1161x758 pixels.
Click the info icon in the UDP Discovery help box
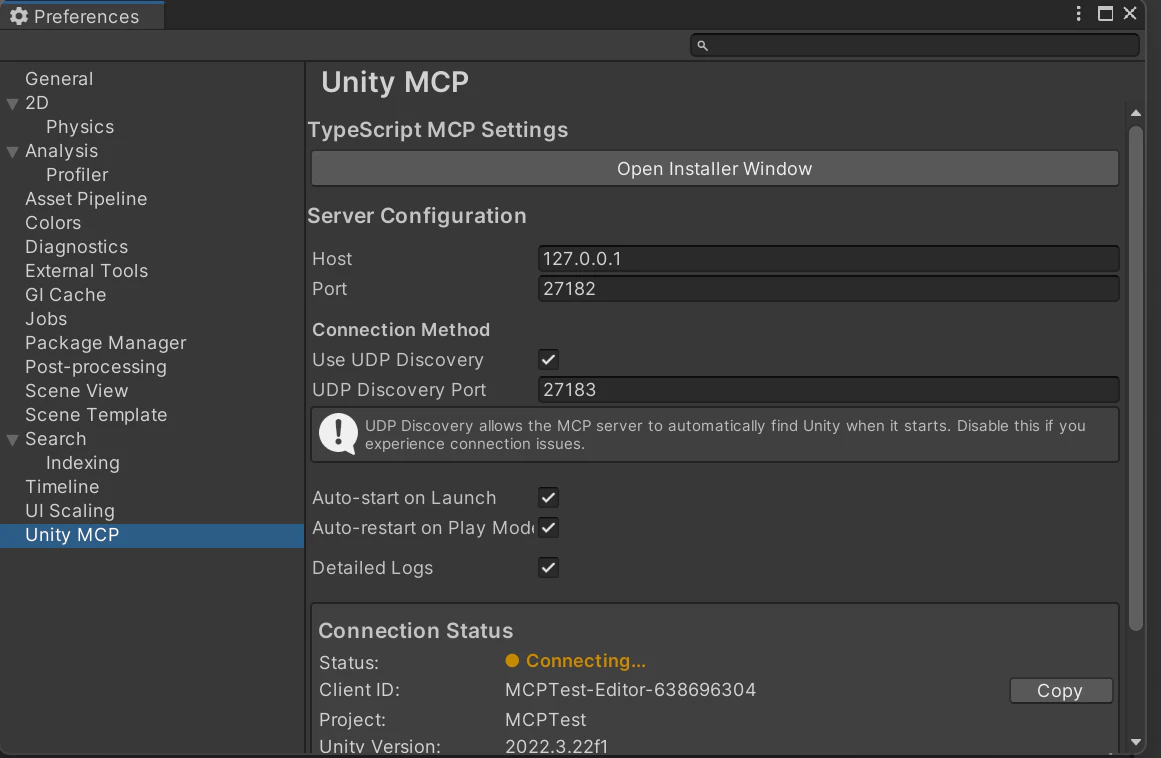[338, 434]
